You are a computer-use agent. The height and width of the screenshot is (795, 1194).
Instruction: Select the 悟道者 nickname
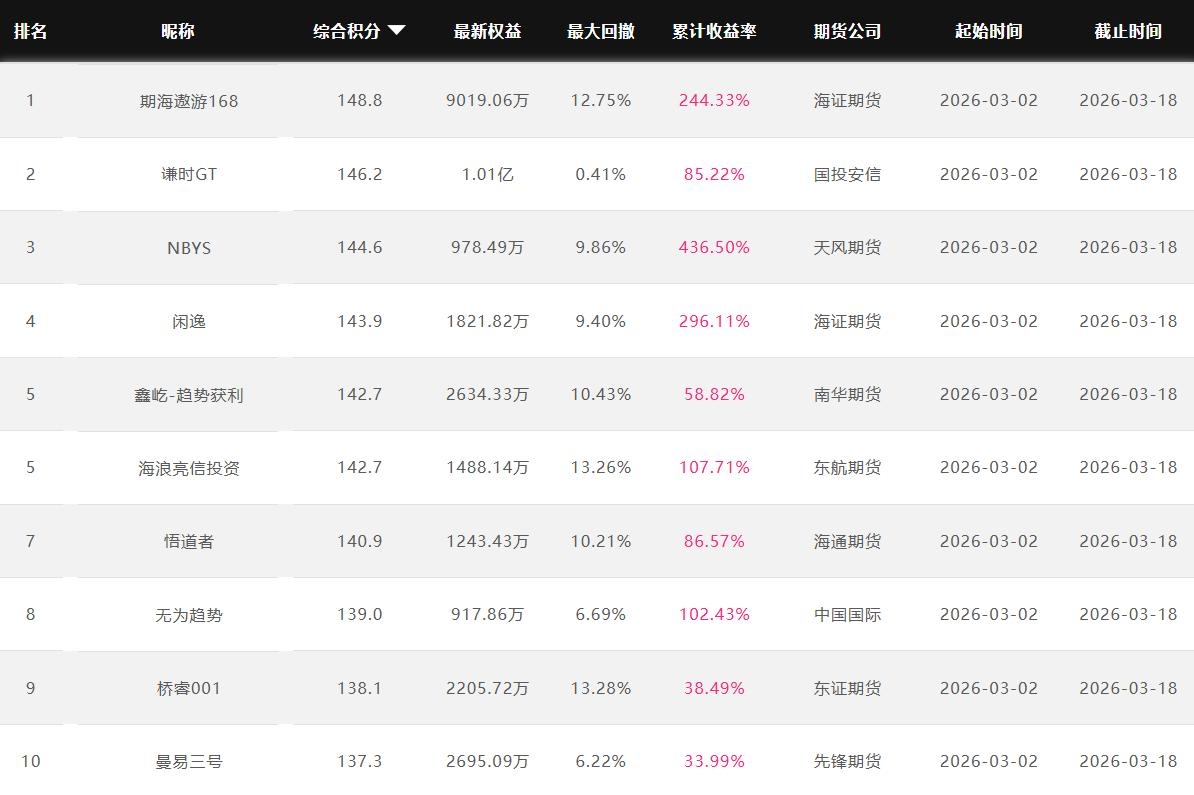coord(189,541)
